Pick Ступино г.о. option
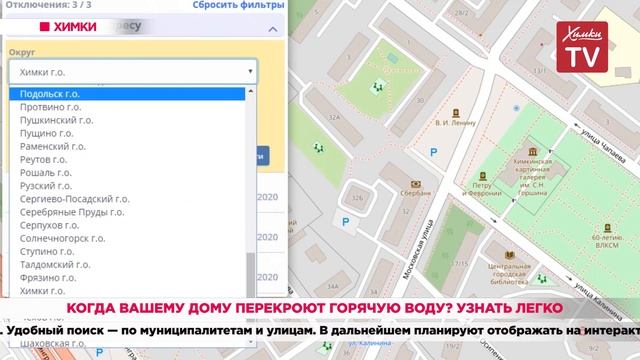Viewport: 640px width, 360px height. point(127,251)
